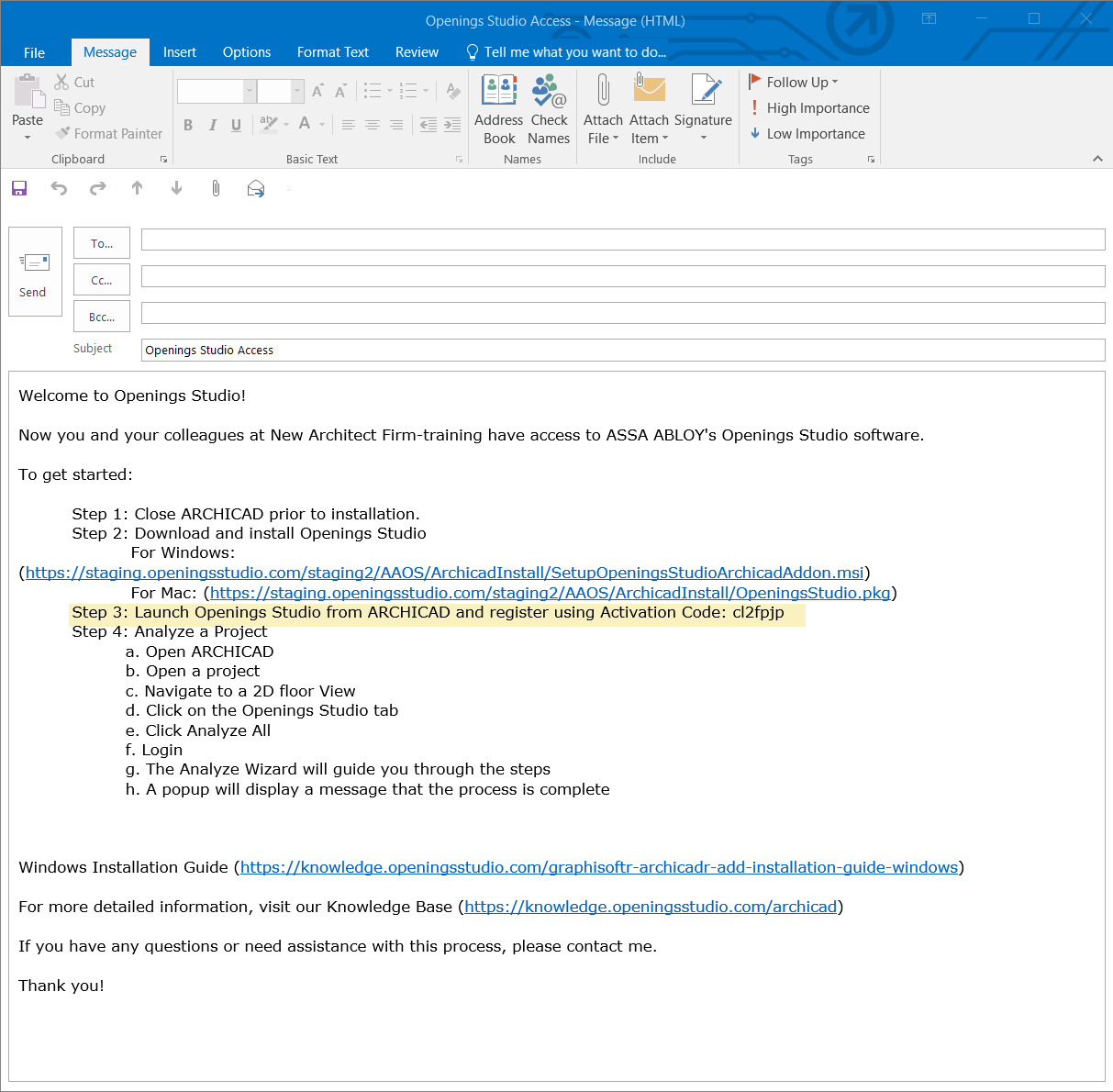Click inside the To address field
1113x1092 pixels.
pos(623,240)
